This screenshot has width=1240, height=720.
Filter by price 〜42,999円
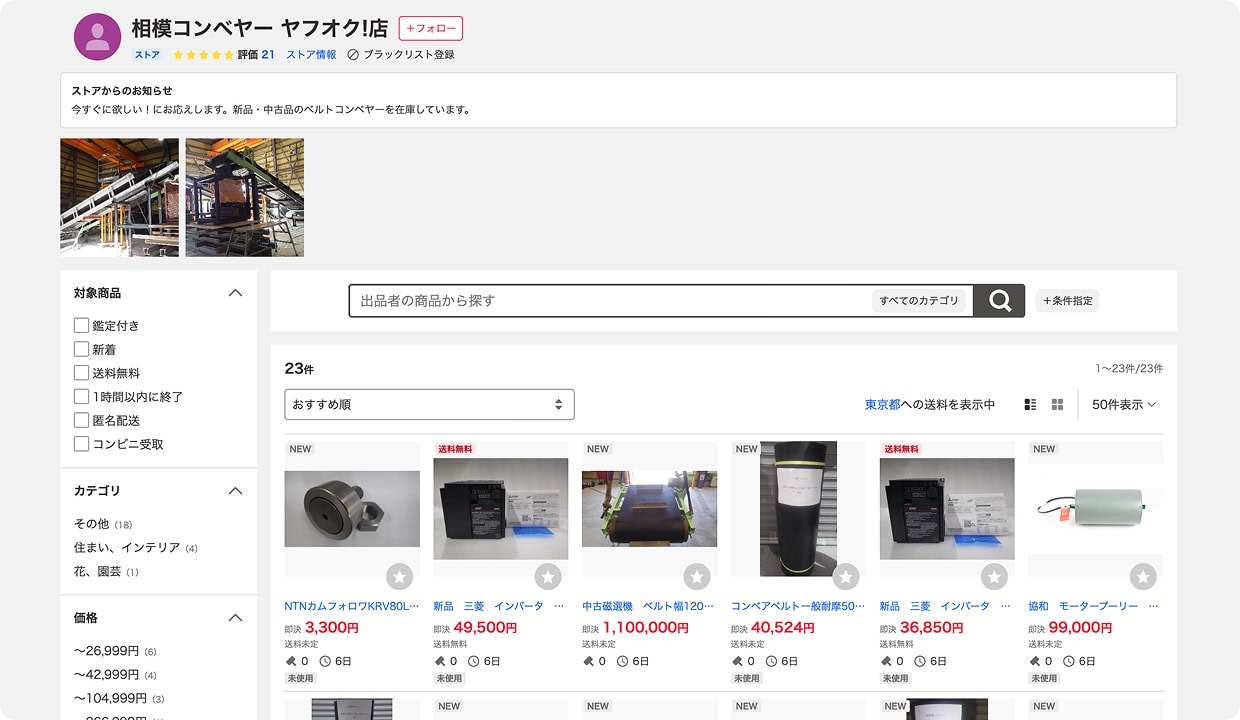click(x=106, y=675)
